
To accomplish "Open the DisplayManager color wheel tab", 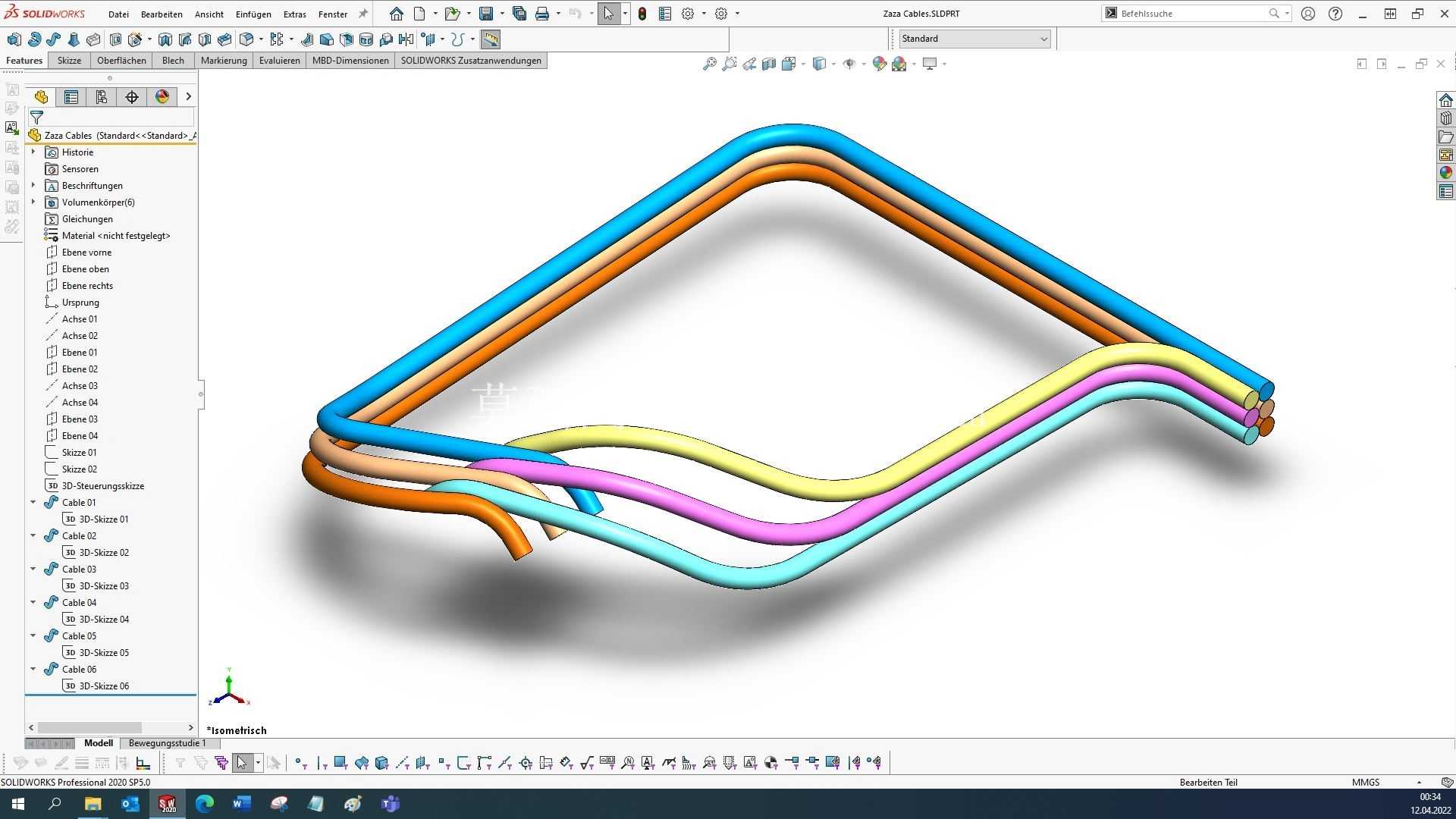I will point(162,97).
